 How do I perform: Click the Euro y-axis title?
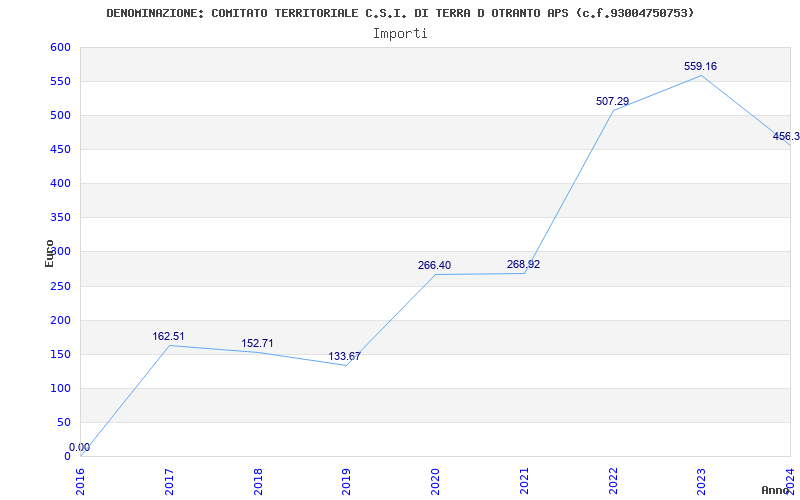pos(49,254)
